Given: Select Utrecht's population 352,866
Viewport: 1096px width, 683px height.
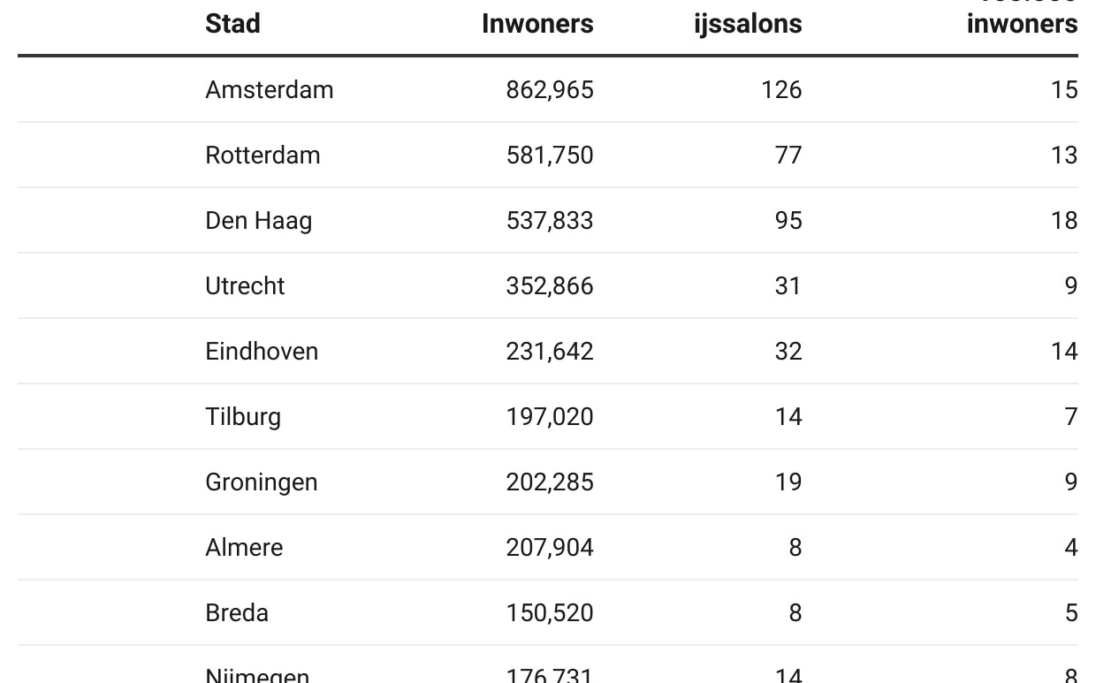Looking at the screenshot, I should coord(549,286).
